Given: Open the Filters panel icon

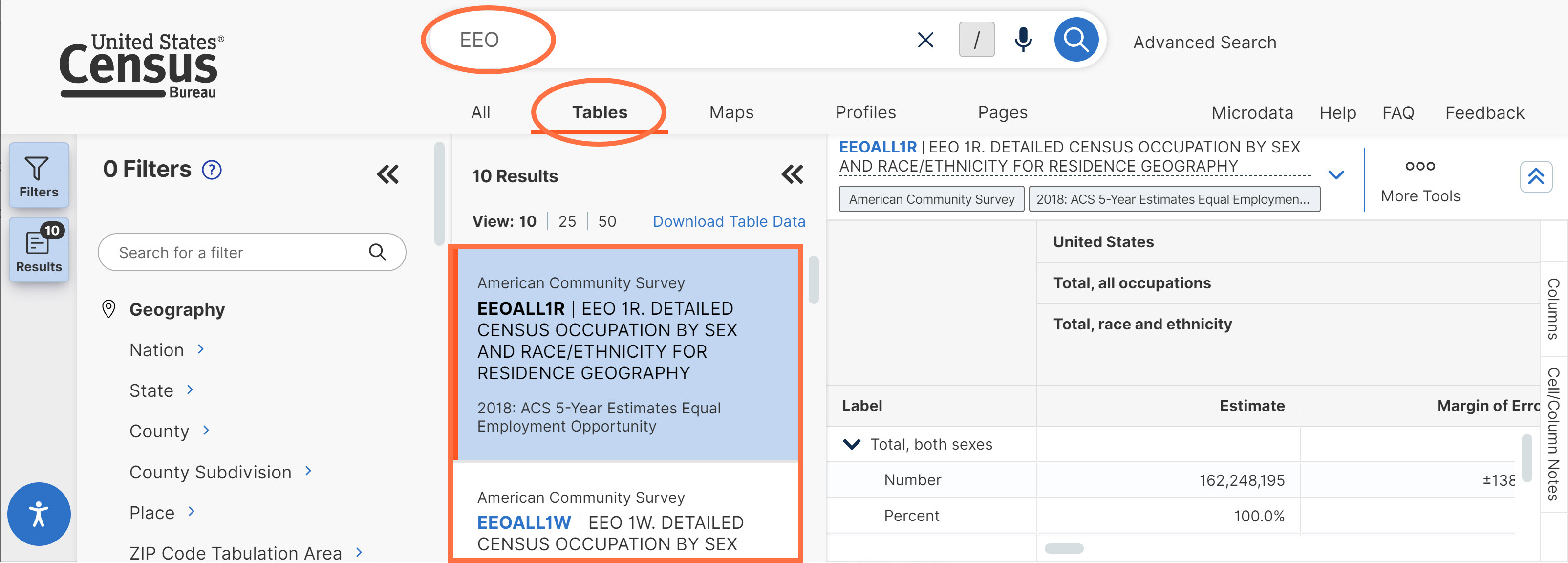Looking at the screenshot, I should tap(38, 174).
